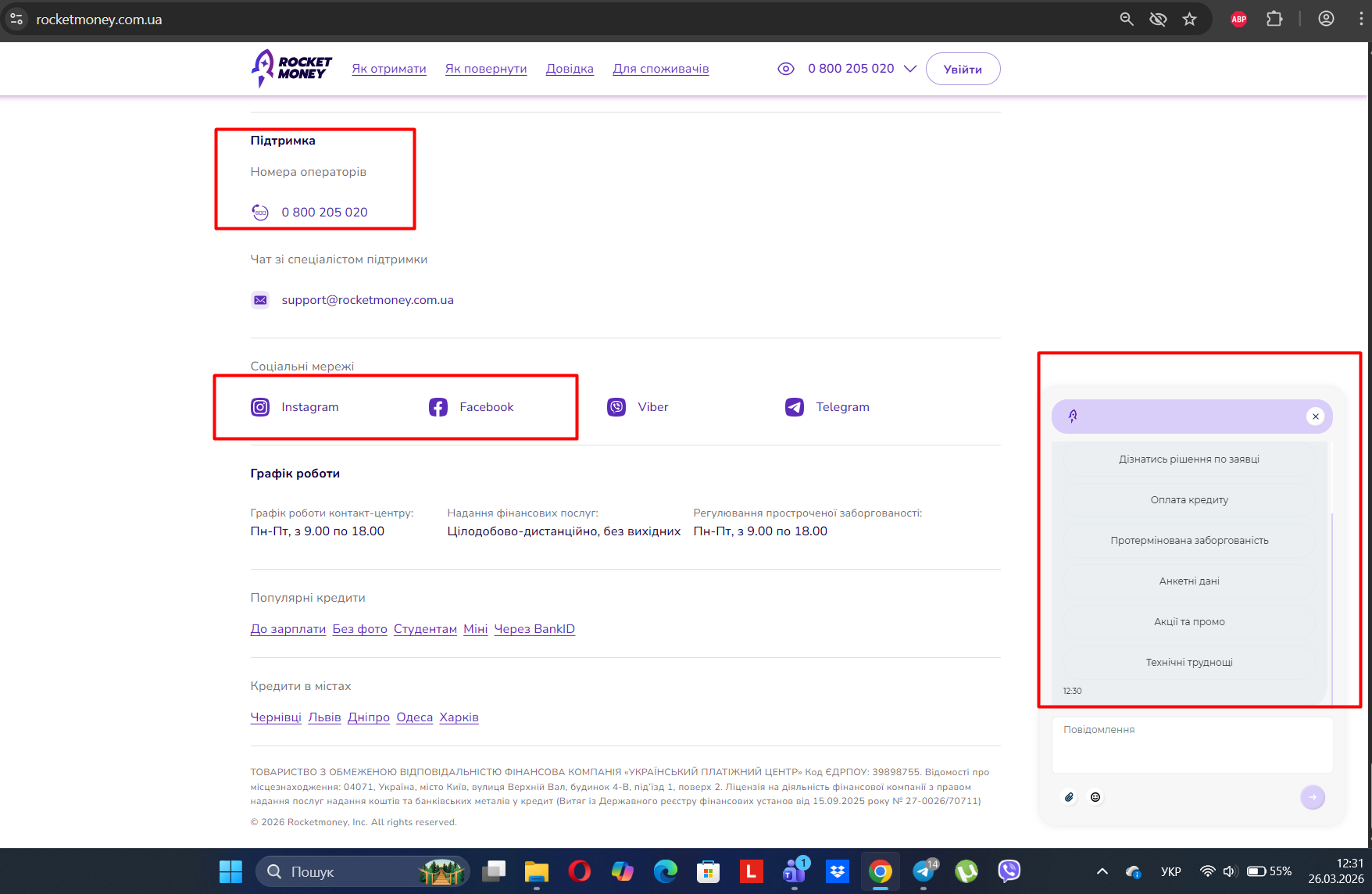Open the Як отримати menu link
1372x894 pixels.
(x=389, y=69)
